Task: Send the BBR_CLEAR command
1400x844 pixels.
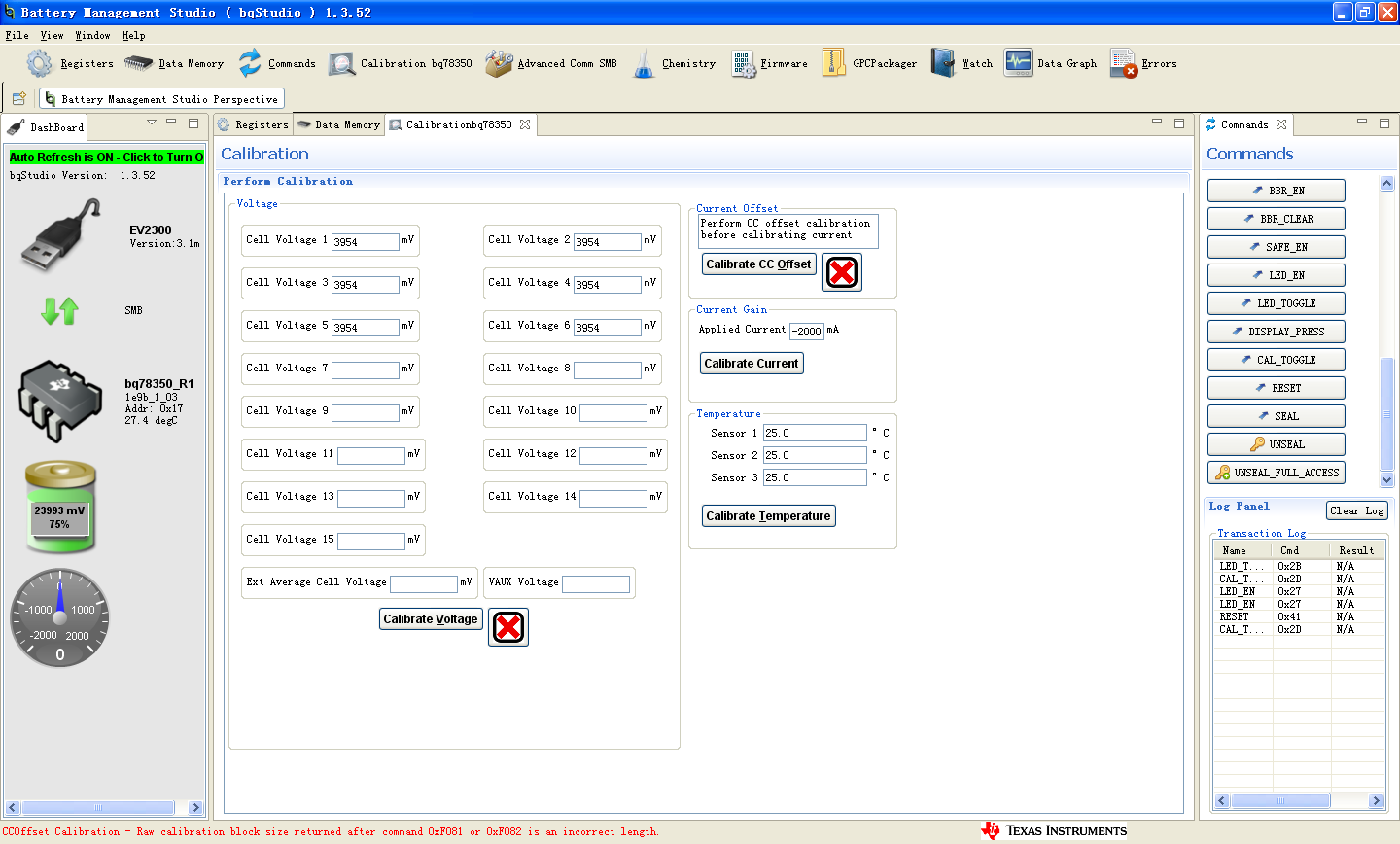Action: [x=1277, y=219]
